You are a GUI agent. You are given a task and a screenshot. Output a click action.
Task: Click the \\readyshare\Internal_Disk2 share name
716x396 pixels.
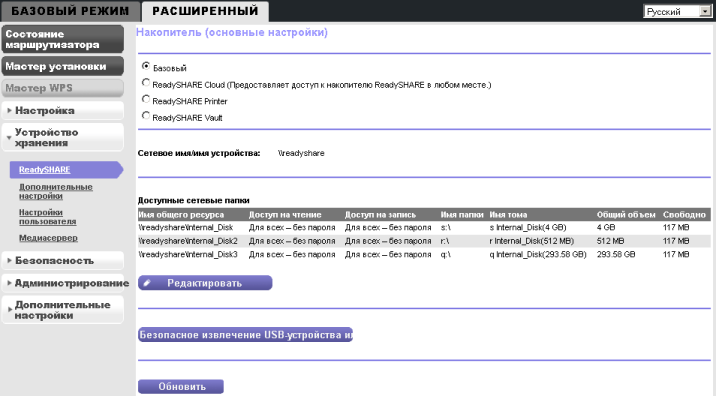[x=188, y=241]
